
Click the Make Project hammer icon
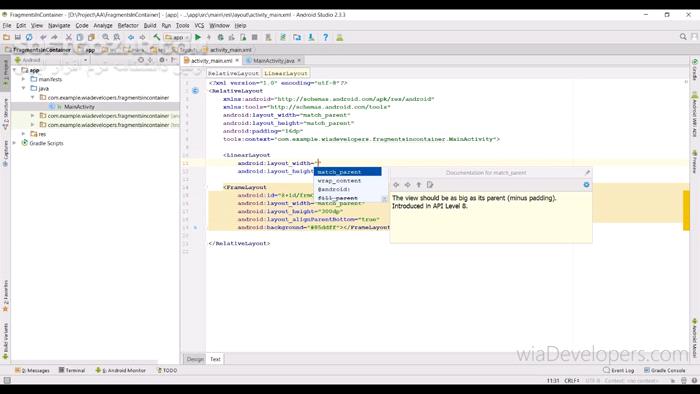click(x=157, y=37)
